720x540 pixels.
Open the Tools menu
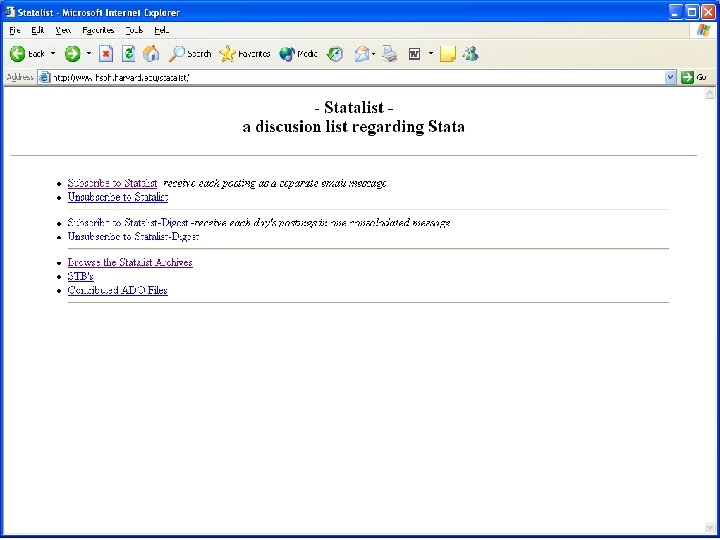tap(134, 30)
